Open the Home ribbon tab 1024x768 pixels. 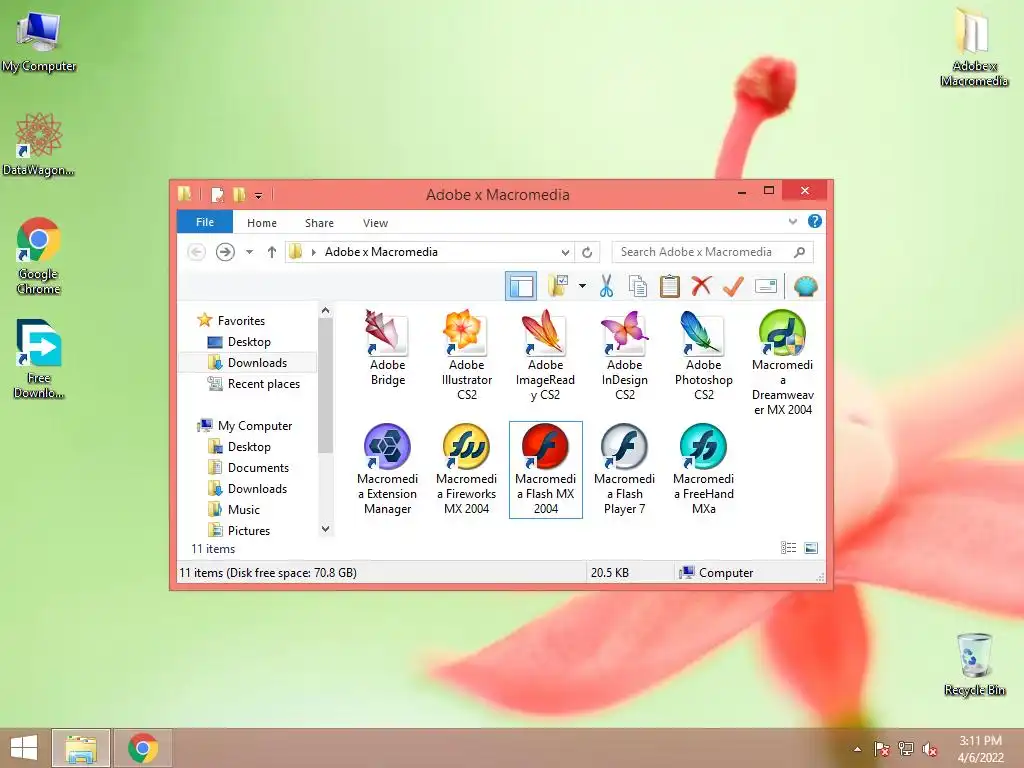[262, 223]
